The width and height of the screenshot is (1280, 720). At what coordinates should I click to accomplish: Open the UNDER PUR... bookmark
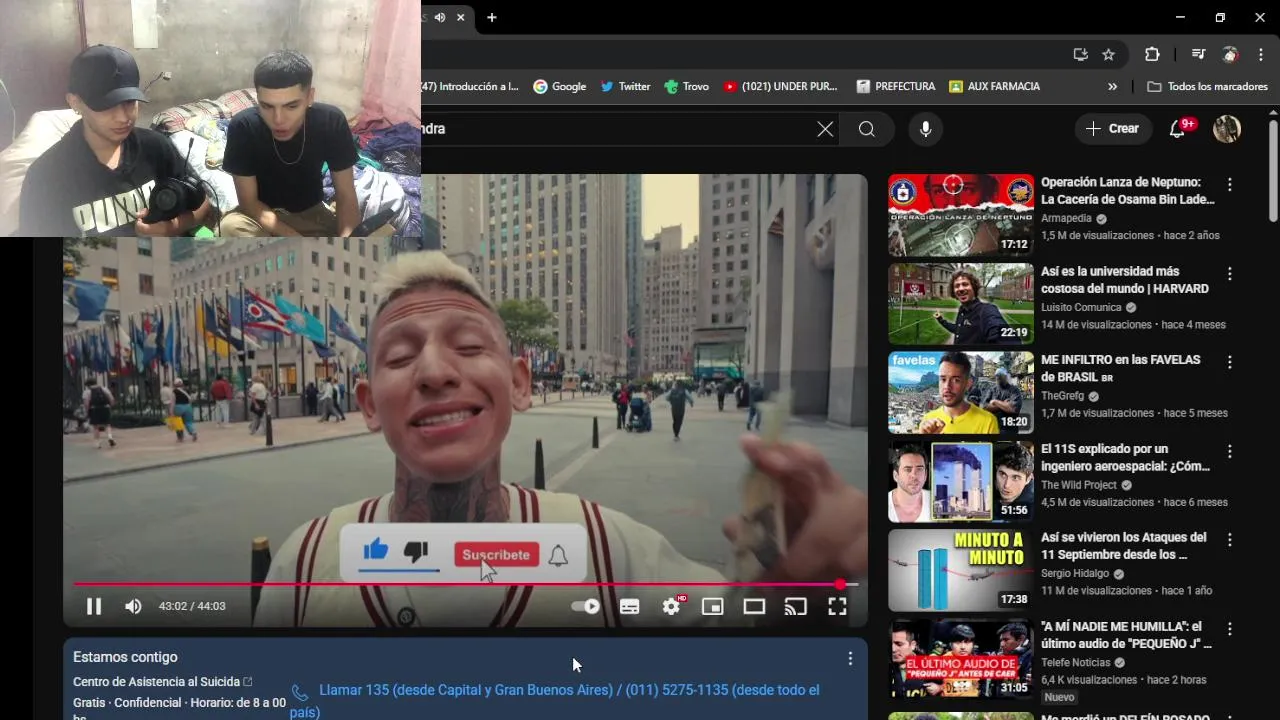pos(781,87)
